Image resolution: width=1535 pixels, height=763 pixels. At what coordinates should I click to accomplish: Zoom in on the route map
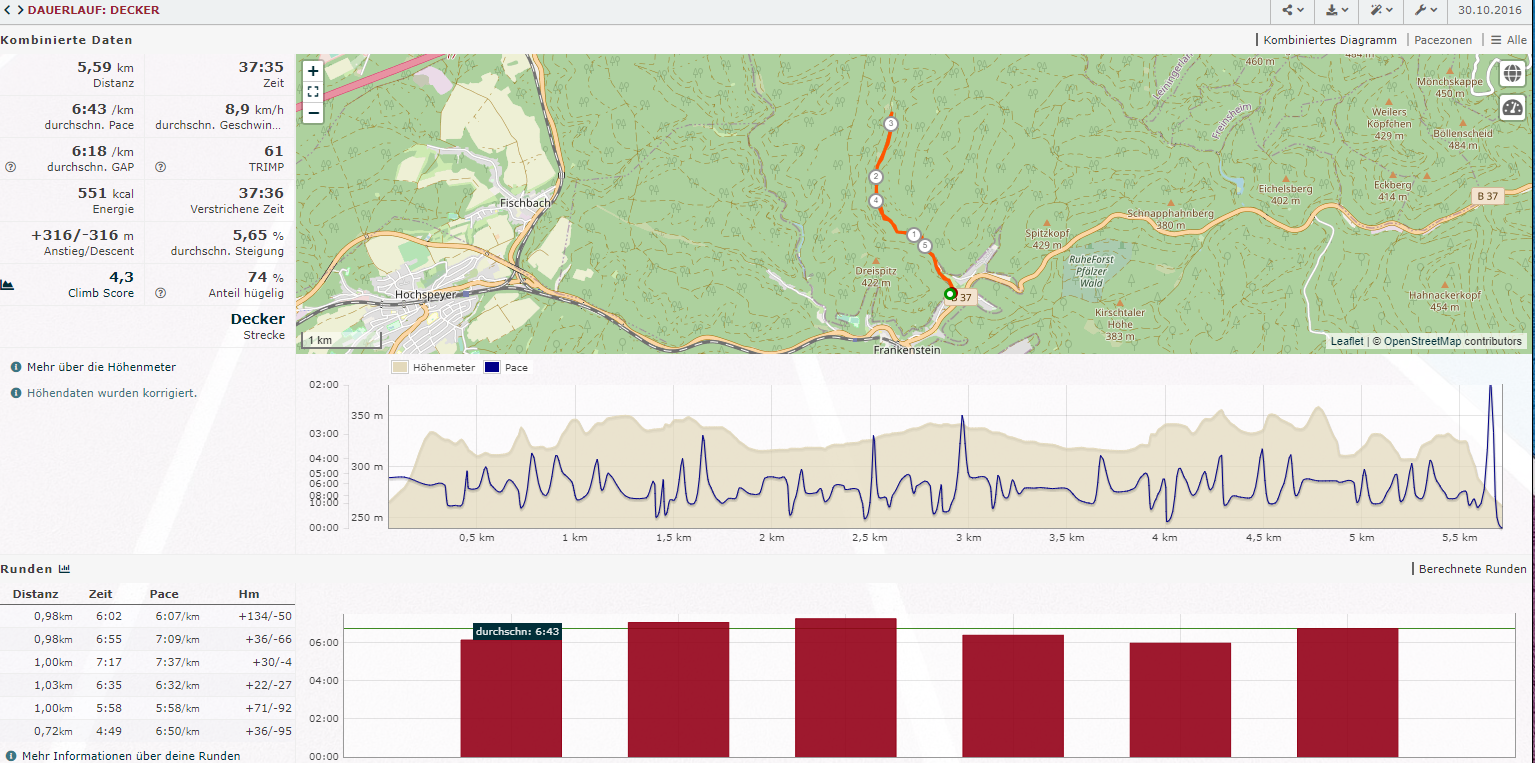(313, 71)
